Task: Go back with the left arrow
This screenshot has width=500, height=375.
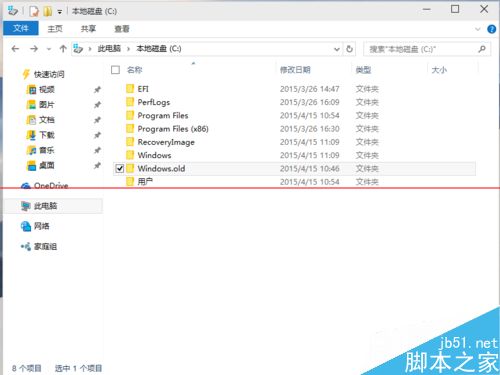Action: click(x=15, y=49)
